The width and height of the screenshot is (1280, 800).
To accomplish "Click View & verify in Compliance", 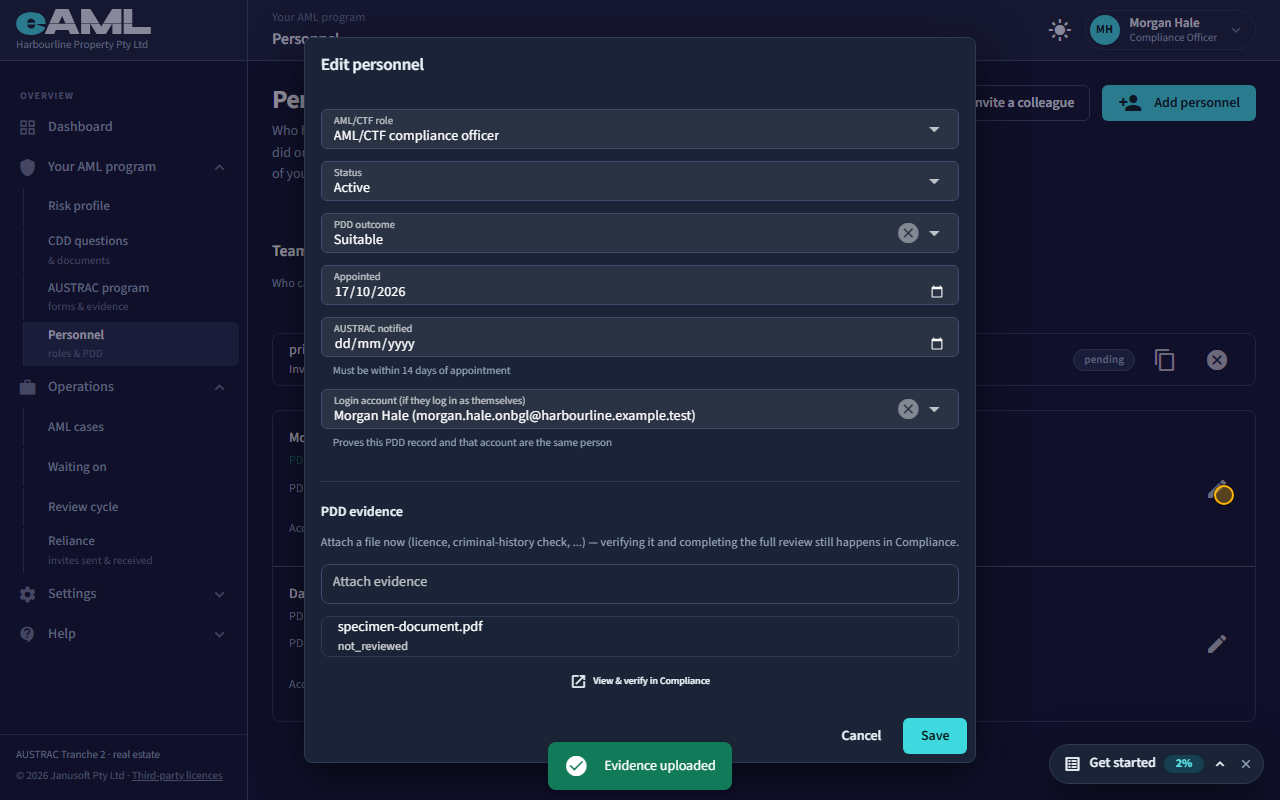I will point(640,681).
